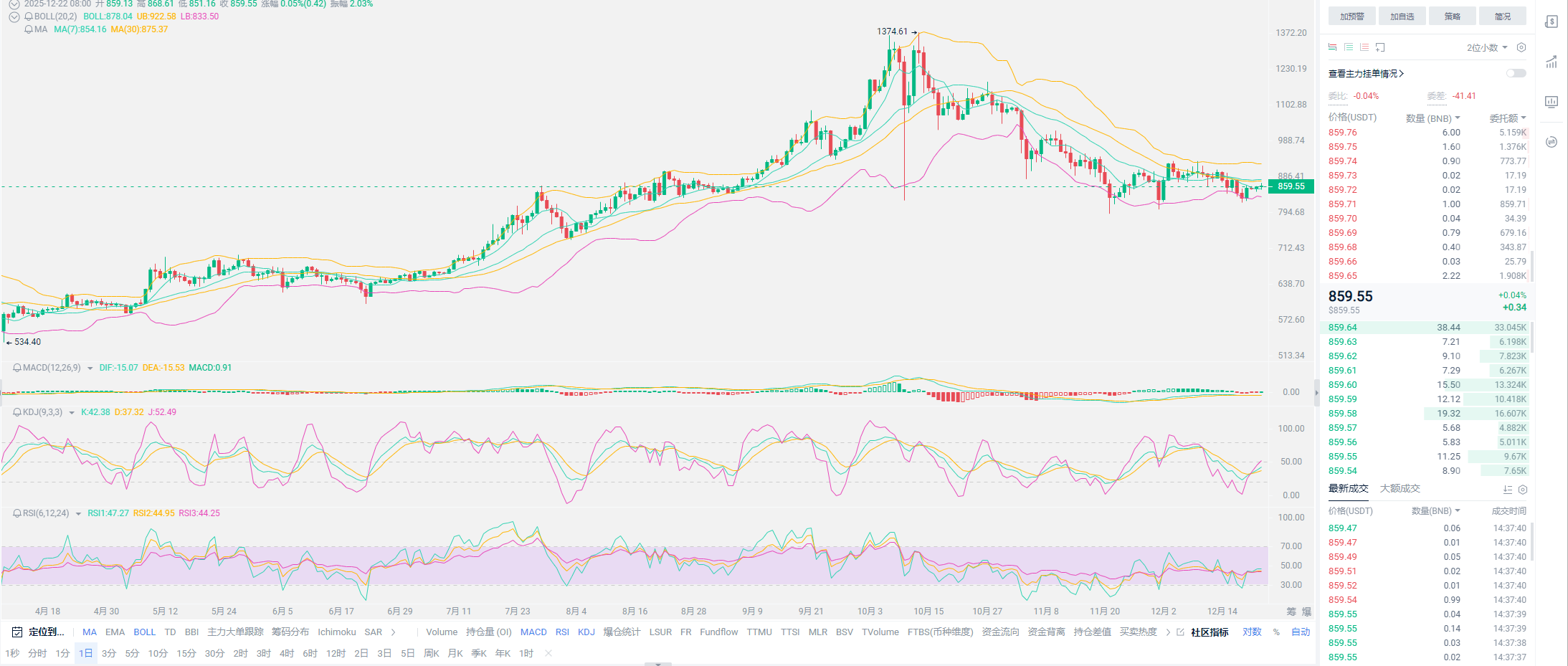This screenshot has width=1568, height=666.
Task: Click the rising bars trend sidebar icon
Action: click(1552, 62)
